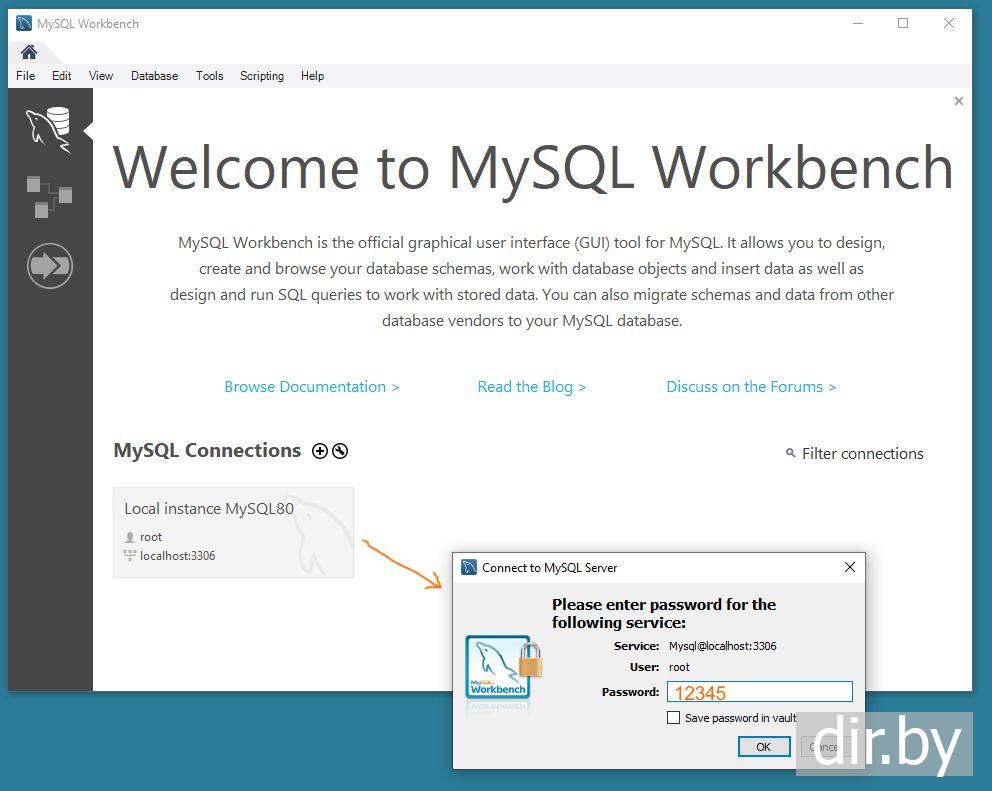Enable Save password in vault checkbox

pyautogui.click(x=674, y=718)
